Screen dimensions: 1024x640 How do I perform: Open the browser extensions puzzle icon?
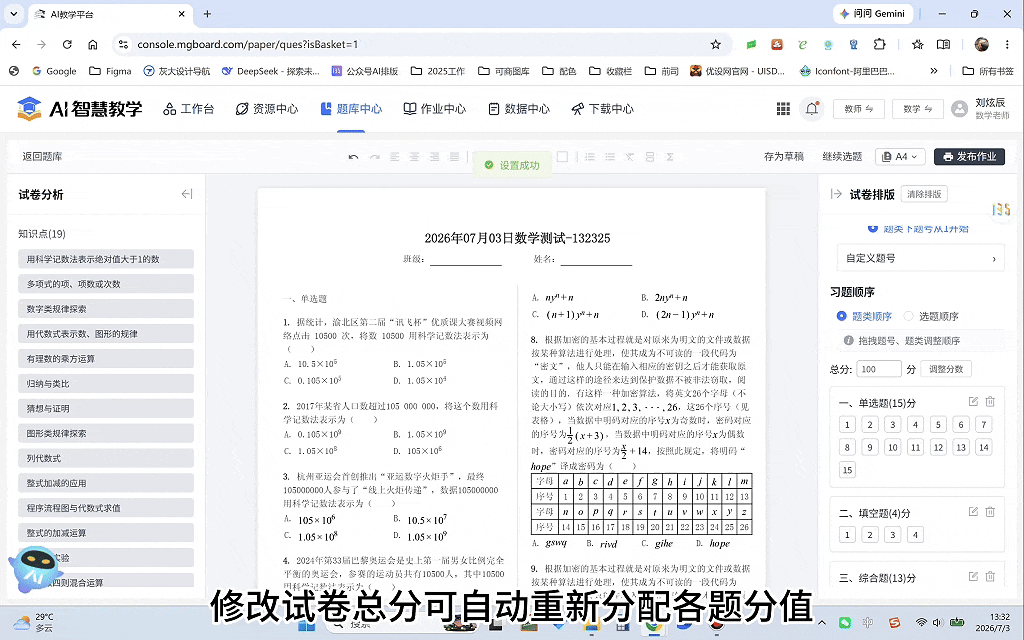click(880, 44)
